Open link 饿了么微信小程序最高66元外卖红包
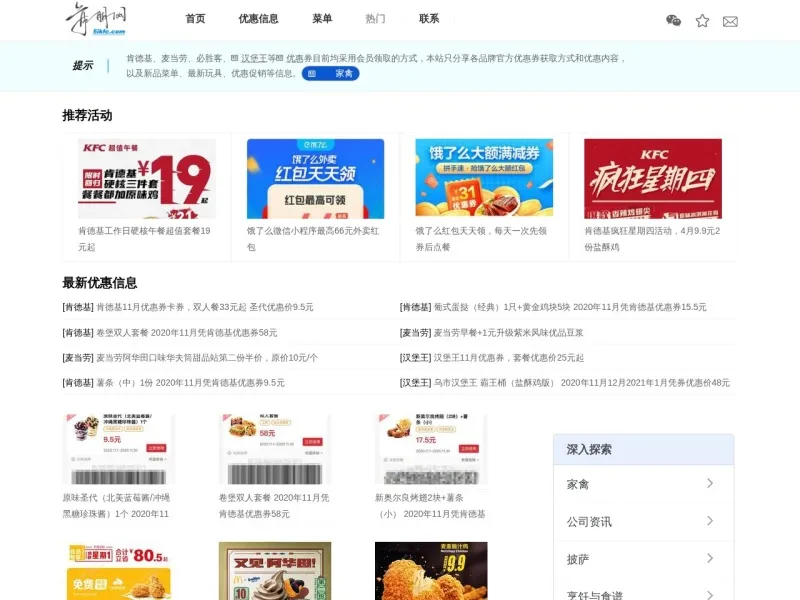This screenshot has width=800, height=600. tap(313, 239)
